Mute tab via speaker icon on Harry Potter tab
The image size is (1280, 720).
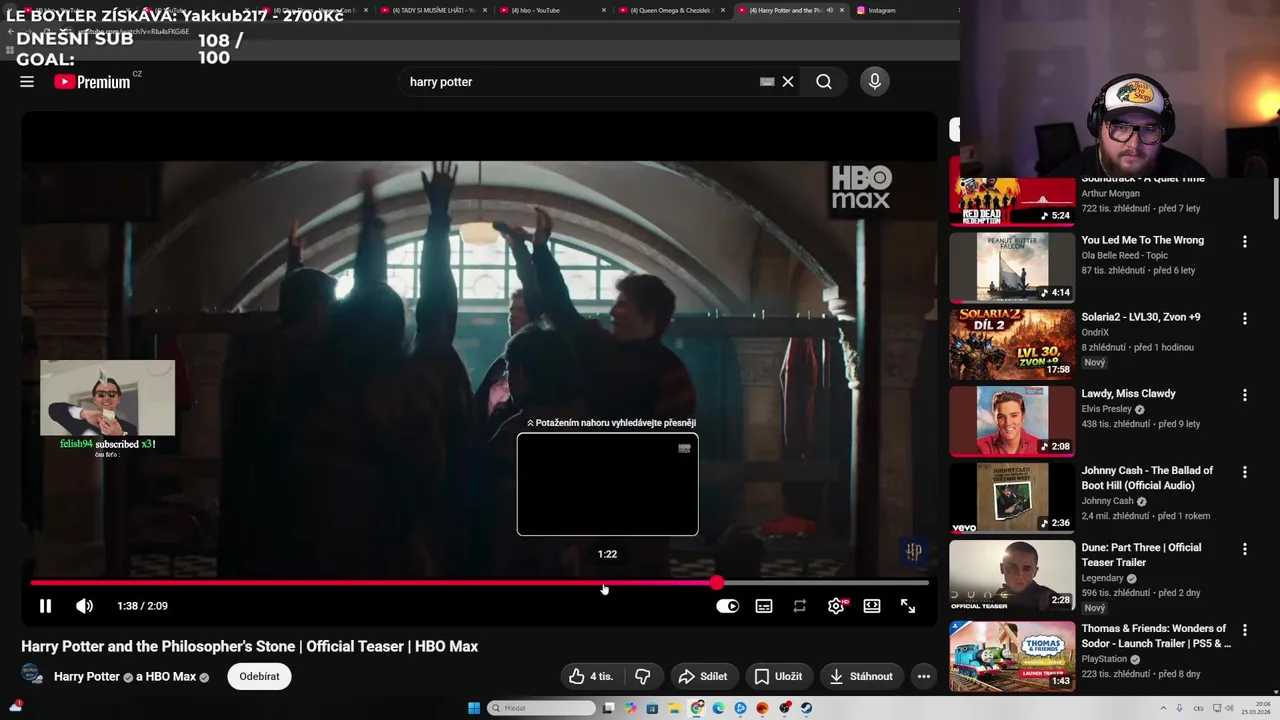[x=829, y=10]
